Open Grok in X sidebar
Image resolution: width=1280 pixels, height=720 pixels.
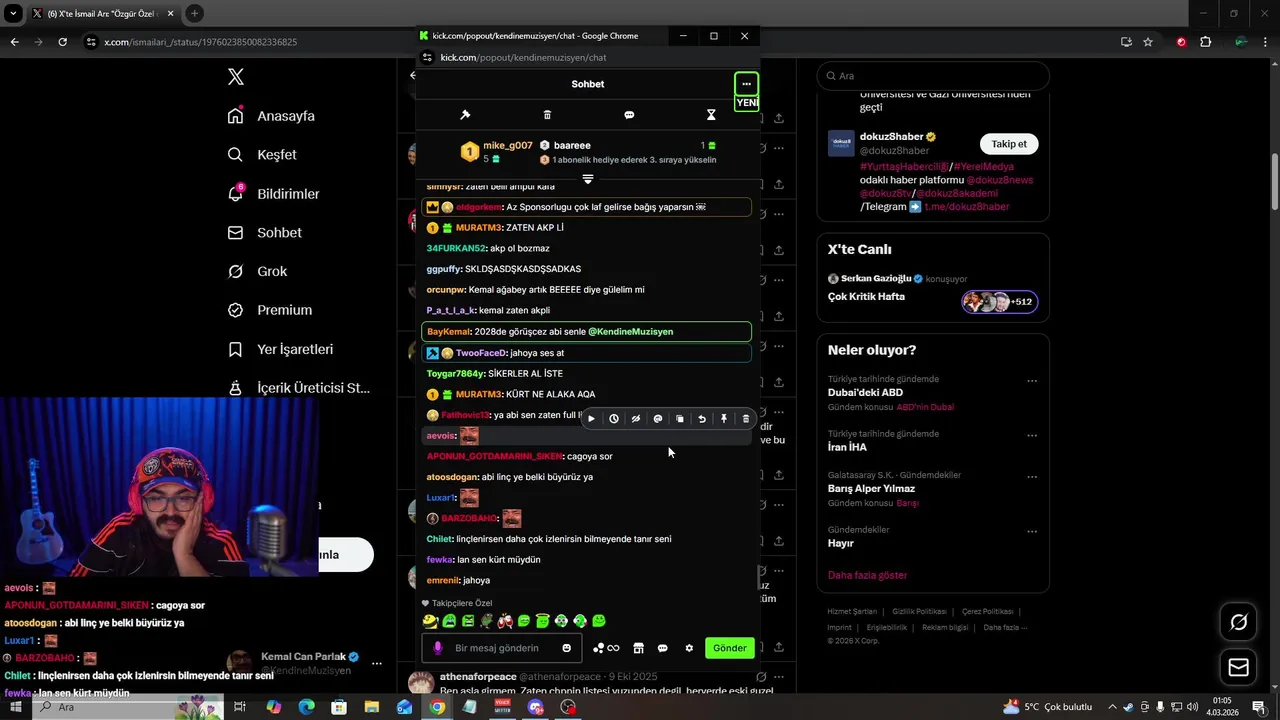tap(257, 272)
